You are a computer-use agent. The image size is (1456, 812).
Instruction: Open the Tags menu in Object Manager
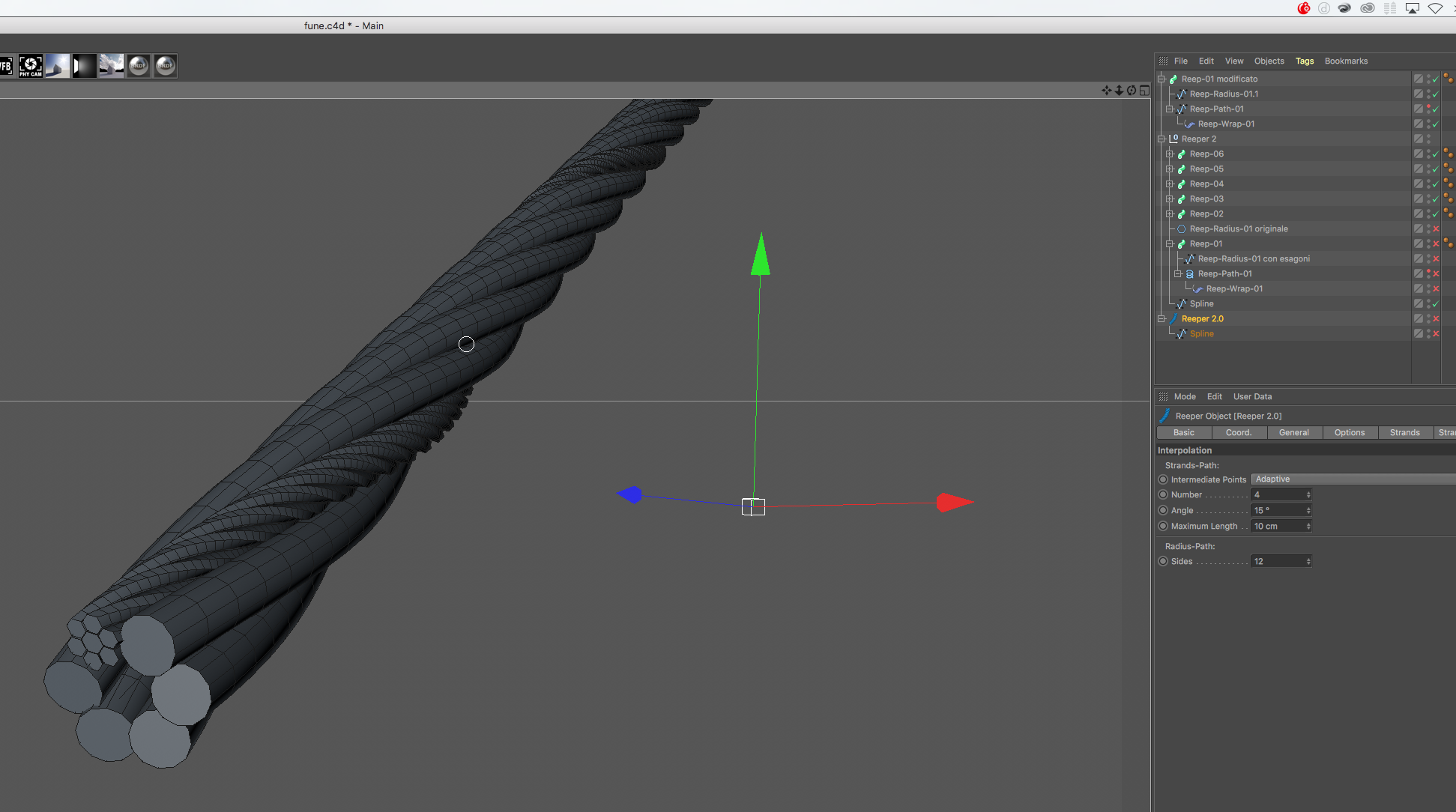(x=1304, y=61)
